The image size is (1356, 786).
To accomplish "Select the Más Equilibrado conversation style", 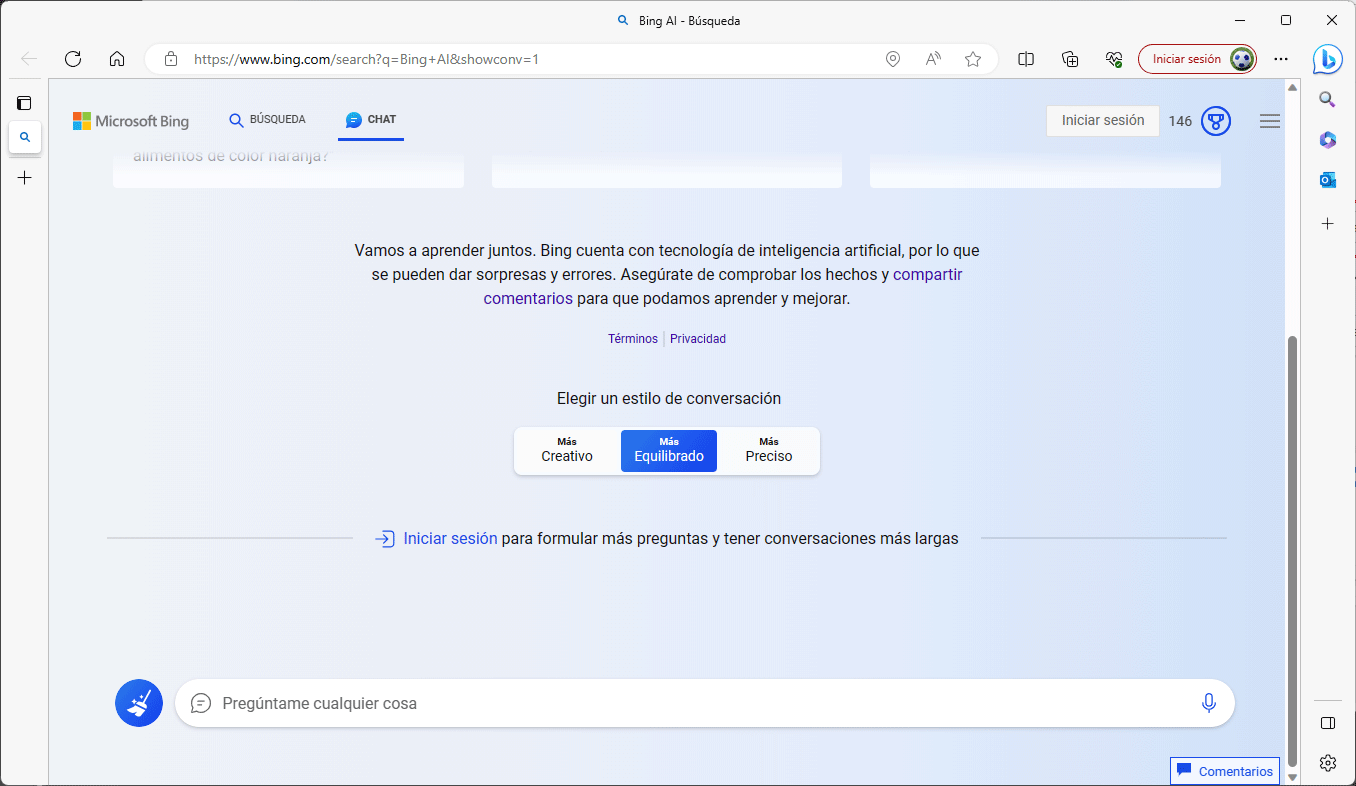I will (669, 450).
